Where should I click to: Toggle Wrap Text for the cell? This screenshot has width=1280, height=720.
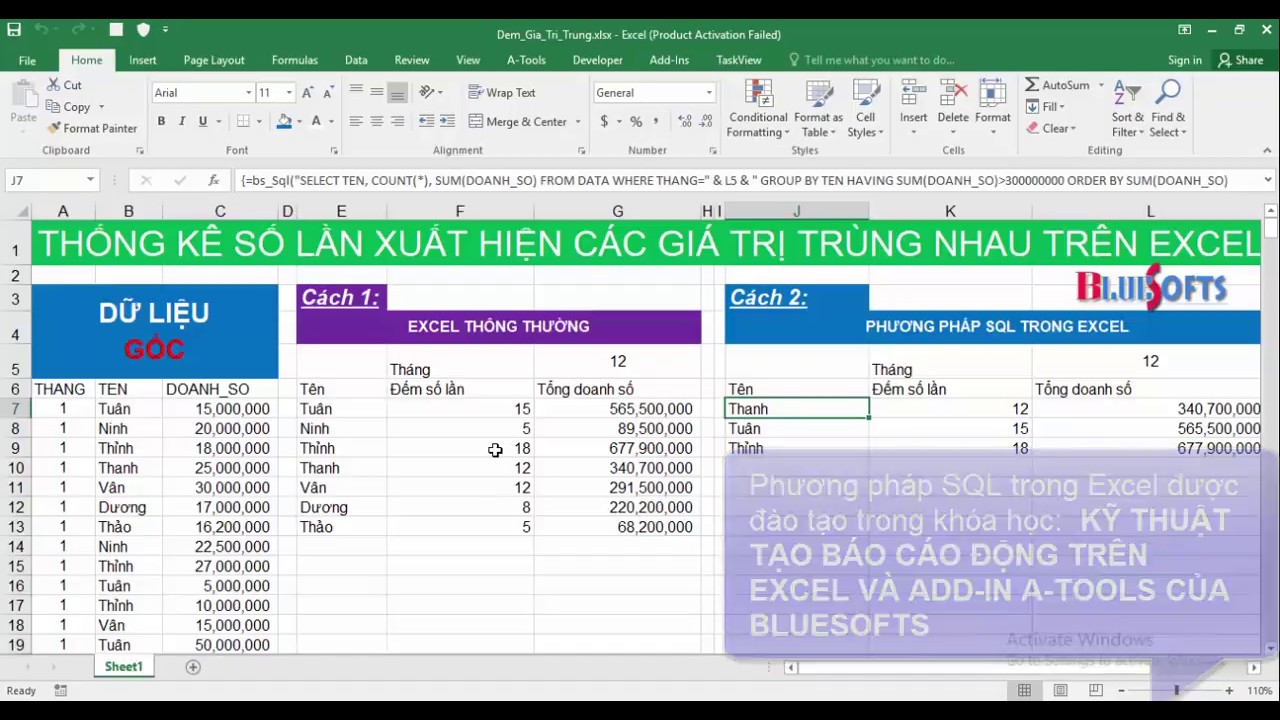(502, 92)
